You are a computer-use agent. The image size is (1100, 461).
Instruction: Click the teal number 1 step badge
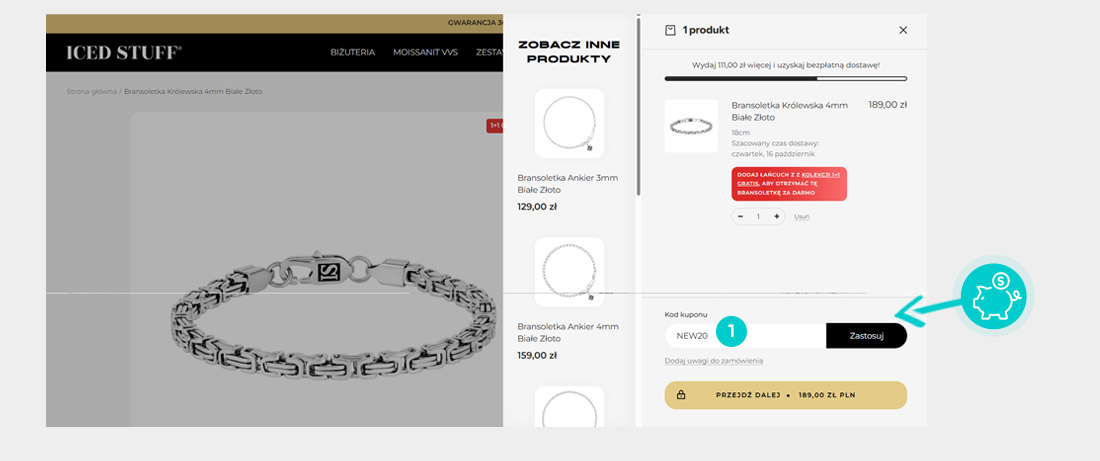point(732,330)
